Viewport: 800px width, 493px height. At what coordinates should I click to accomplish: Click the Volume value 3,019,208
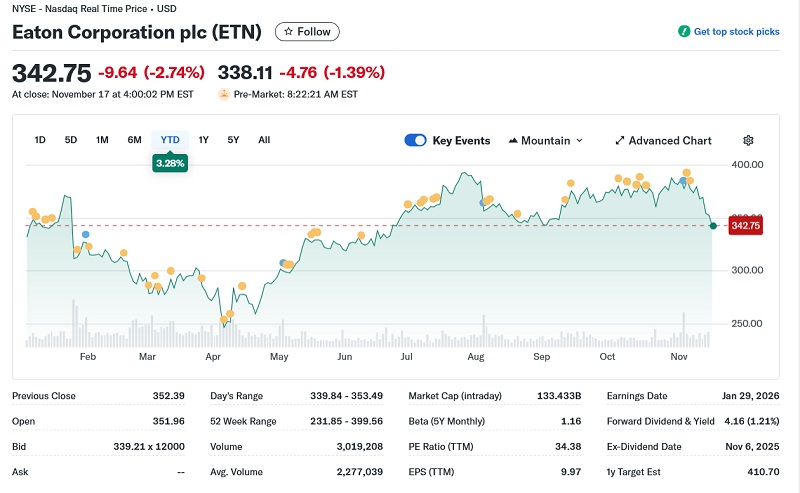360,447
